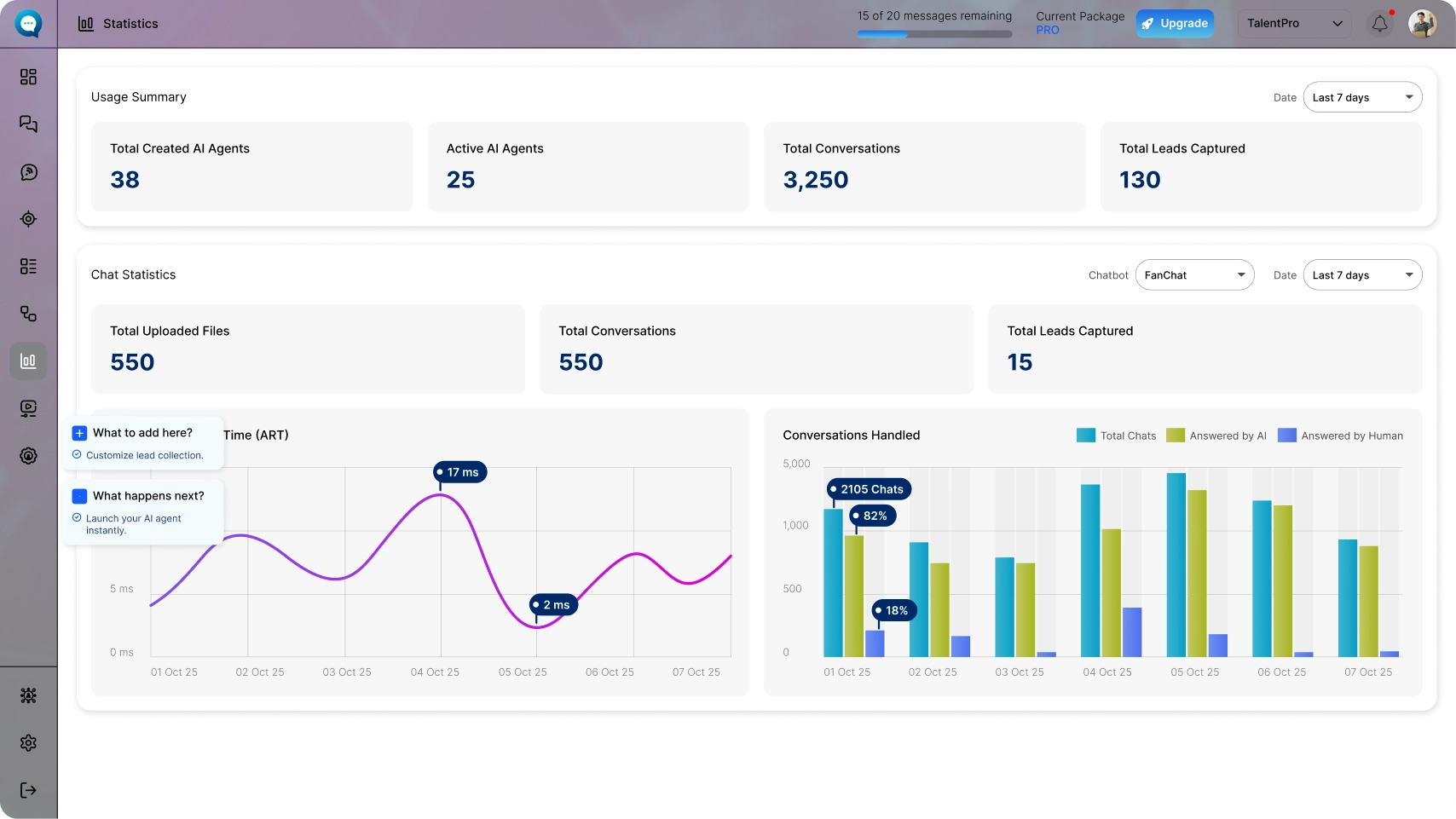Viewport: 1456px width, 819px height.
Task: Open the checklist sidebar icon
Action: pyautogui.click(x=28, y=266)
